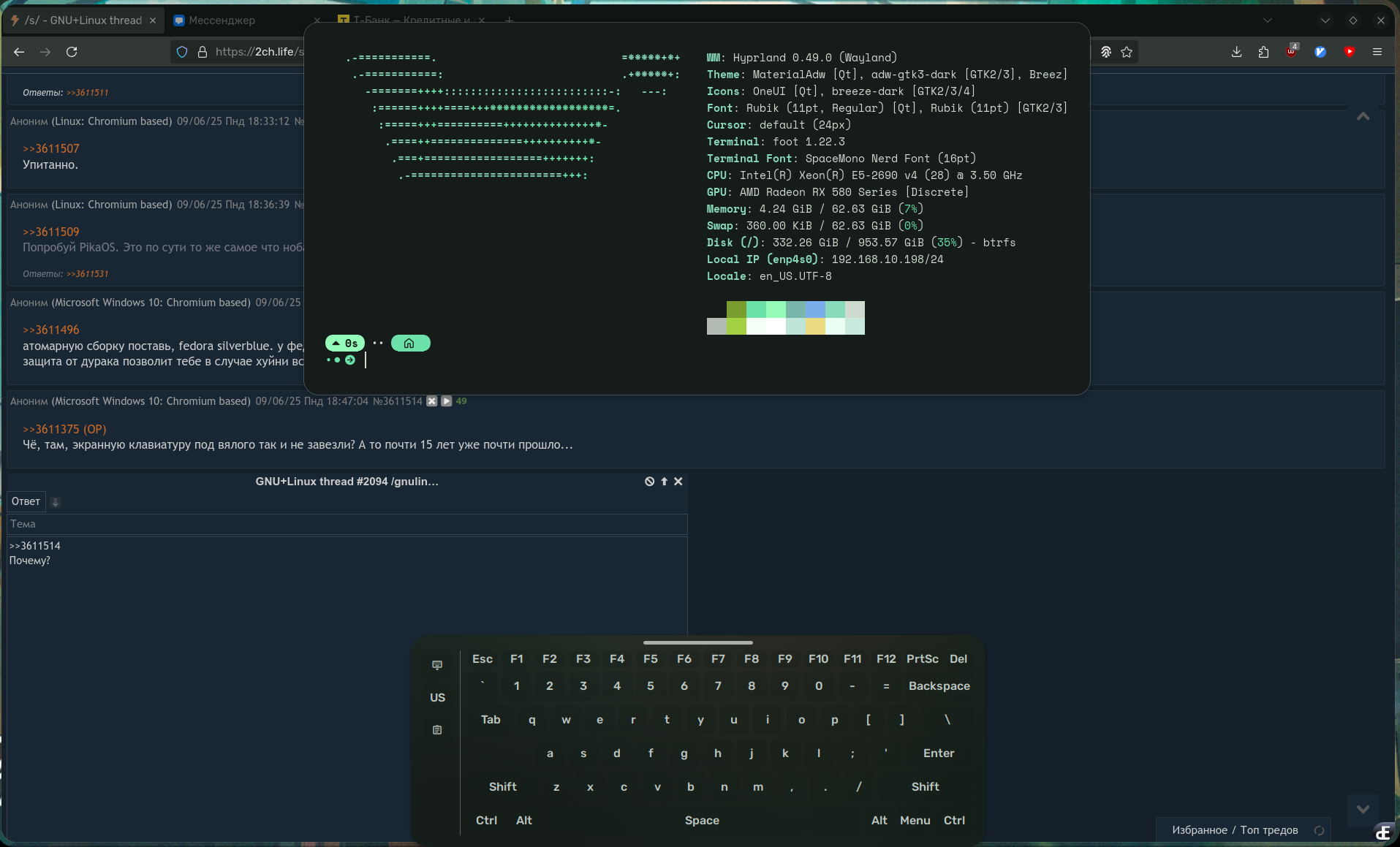Toggle right Shift on on-screen keyboard
This screenshot has height=847, width=1400.
(925, 787)
